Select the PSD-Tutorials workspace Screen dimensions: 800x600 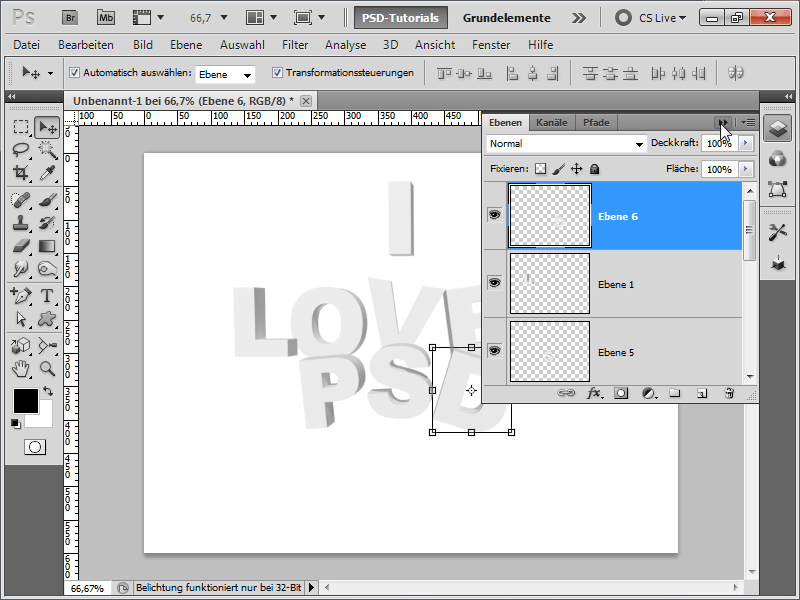pyautogui.click(x=401, y=18)
